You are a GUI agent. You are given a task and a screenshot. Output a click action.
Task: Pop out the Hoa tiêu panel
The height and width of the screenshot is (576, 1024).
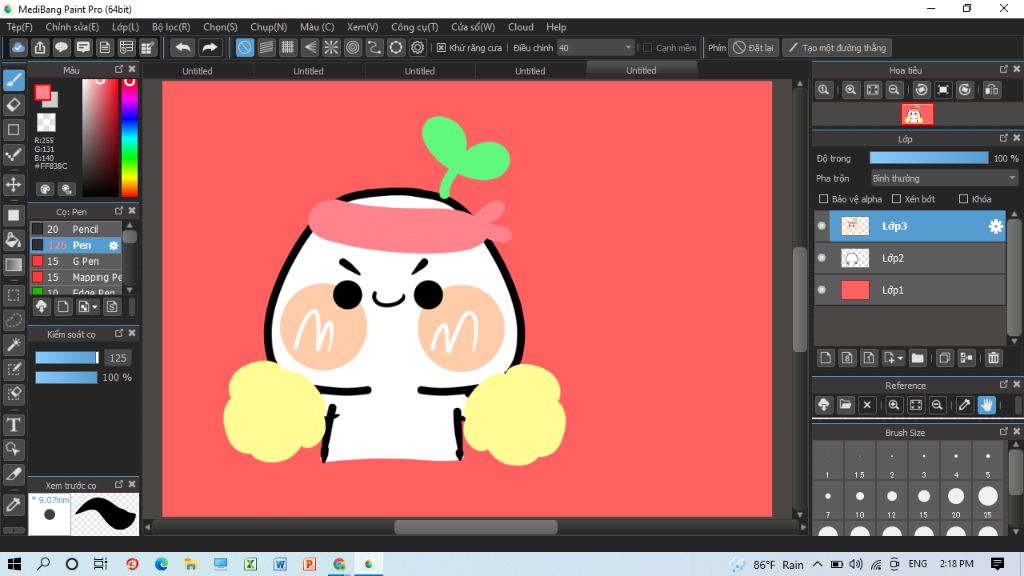click(x=1004, y=69)
